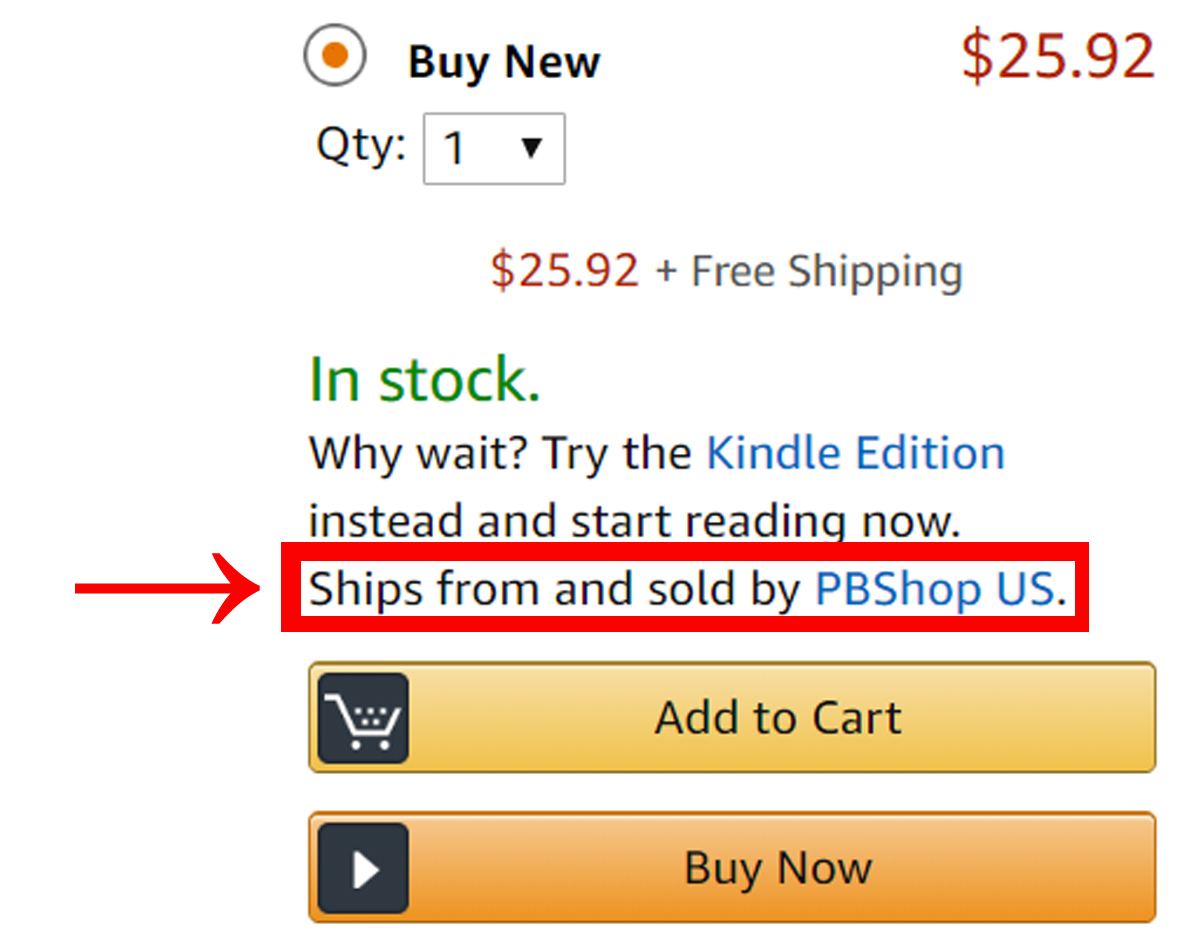Viewport: 1200px width, 935px height.
Task: Click the "Why wait? Try the" text
Action: coord(499,453)
